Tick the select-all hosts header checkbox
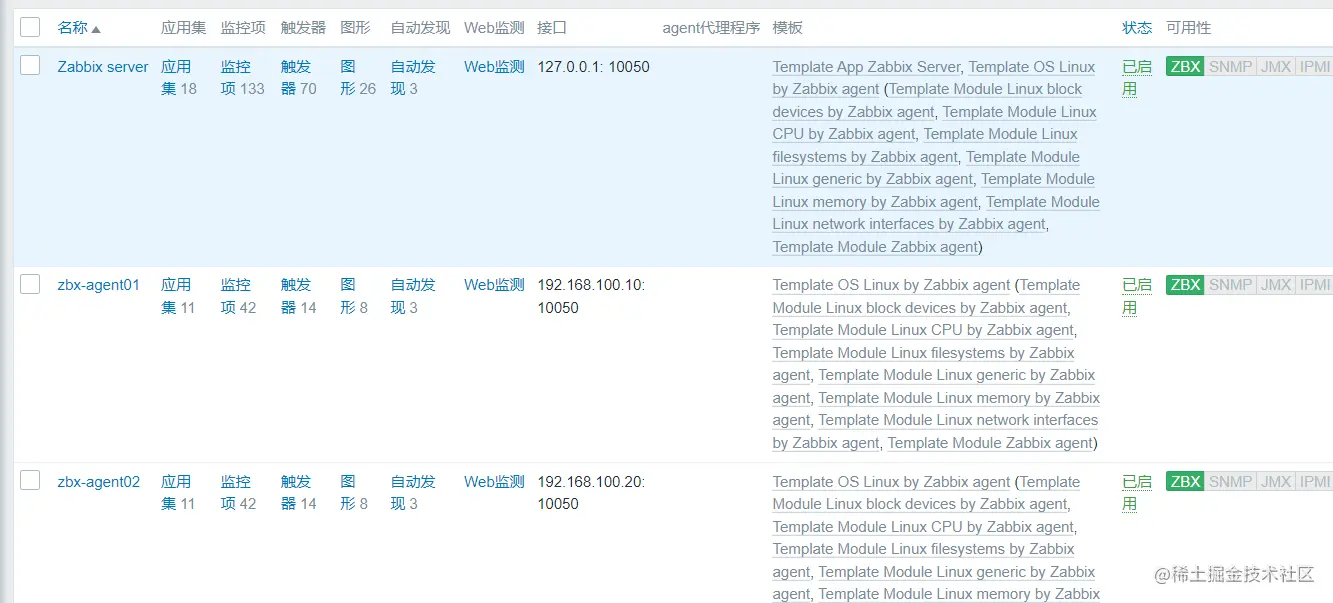Viewport: 1333px width, 603px height. 30,27
